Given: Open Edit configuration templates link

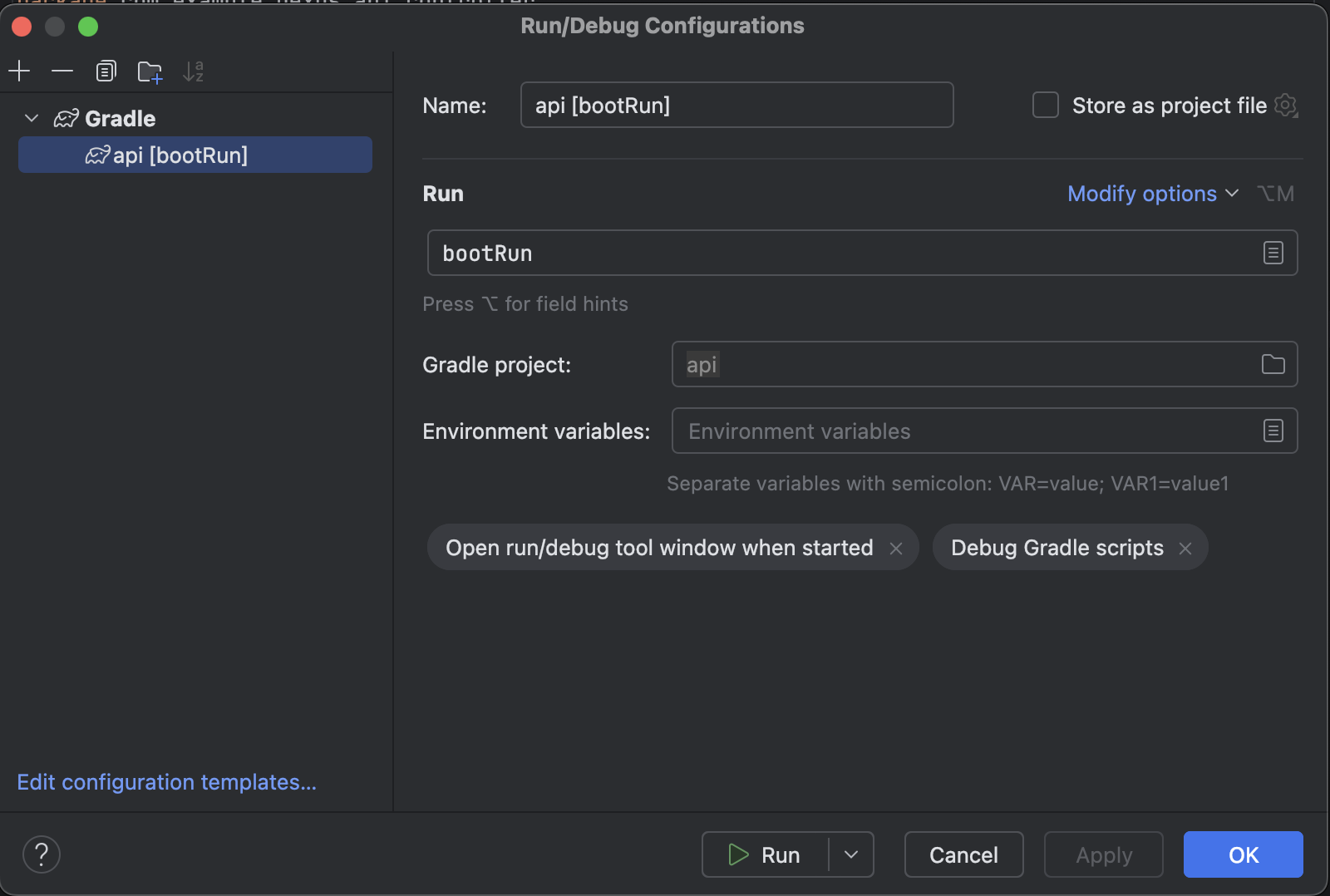Looking at the screenshot, I should [x=166, y=782].
